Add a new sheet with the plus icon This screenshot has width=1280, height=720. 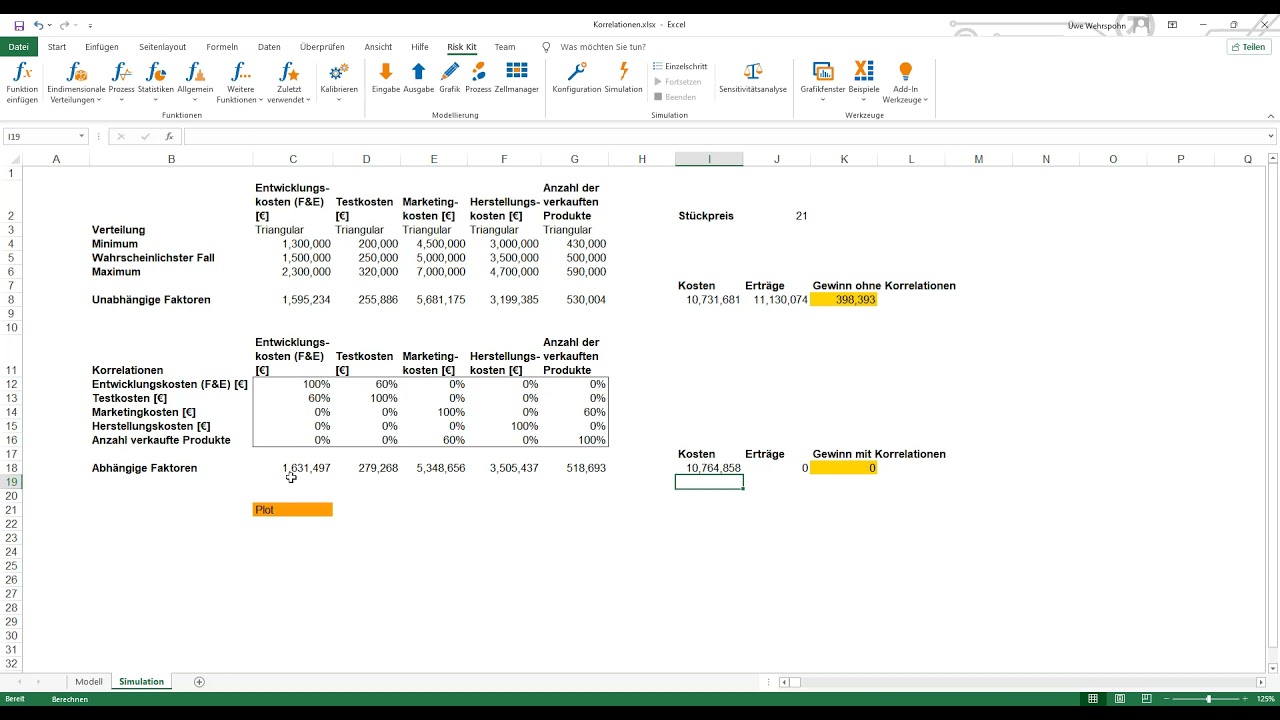pos(199,682)
